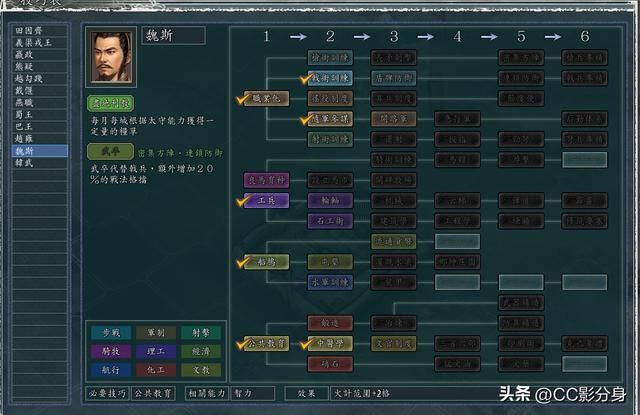Viewport: 640px width, 415px height.
Task: Click the 必要技巧 label at the bottom
Action: [108, 393]
